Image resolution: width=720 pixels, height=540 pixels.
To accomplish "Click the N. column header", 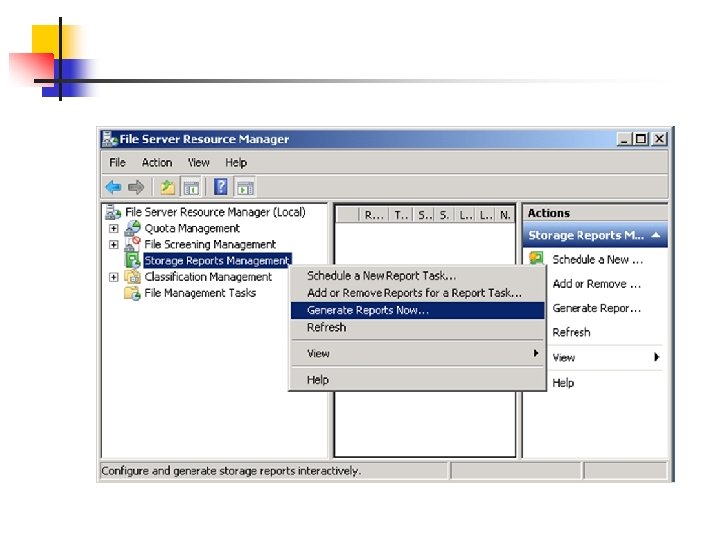I will 505,215.
